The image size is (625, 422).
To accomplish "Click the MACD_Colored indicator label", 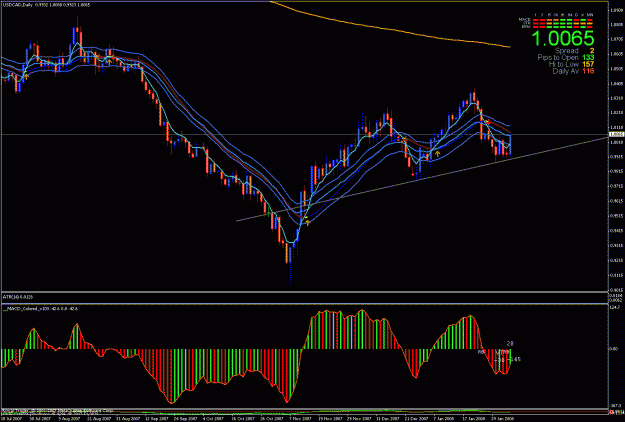I will pyautogui.click(x=40, y=308).
